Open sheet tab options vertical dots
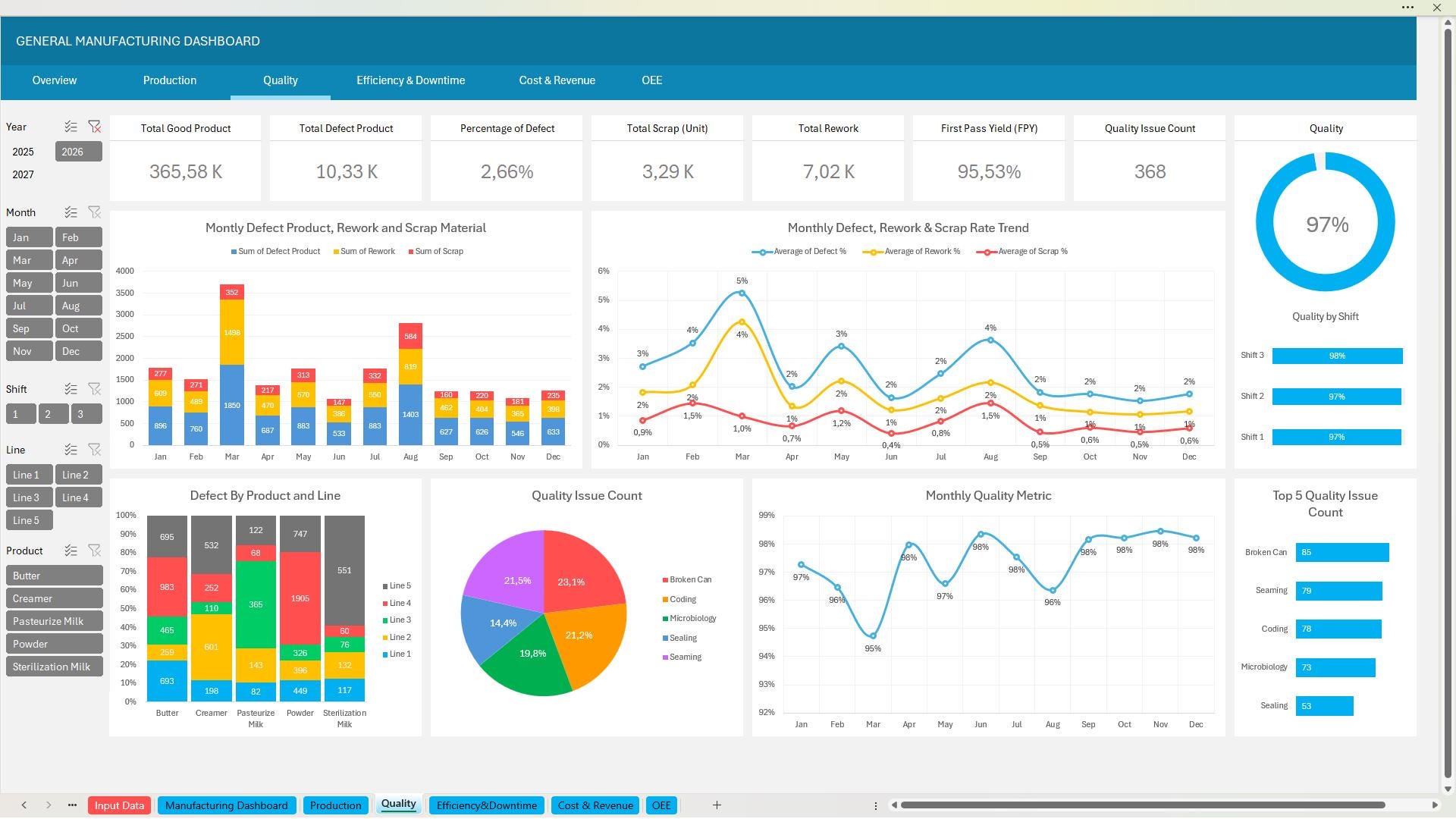Viewport: 1456px width, 819px height. point(875,805)
